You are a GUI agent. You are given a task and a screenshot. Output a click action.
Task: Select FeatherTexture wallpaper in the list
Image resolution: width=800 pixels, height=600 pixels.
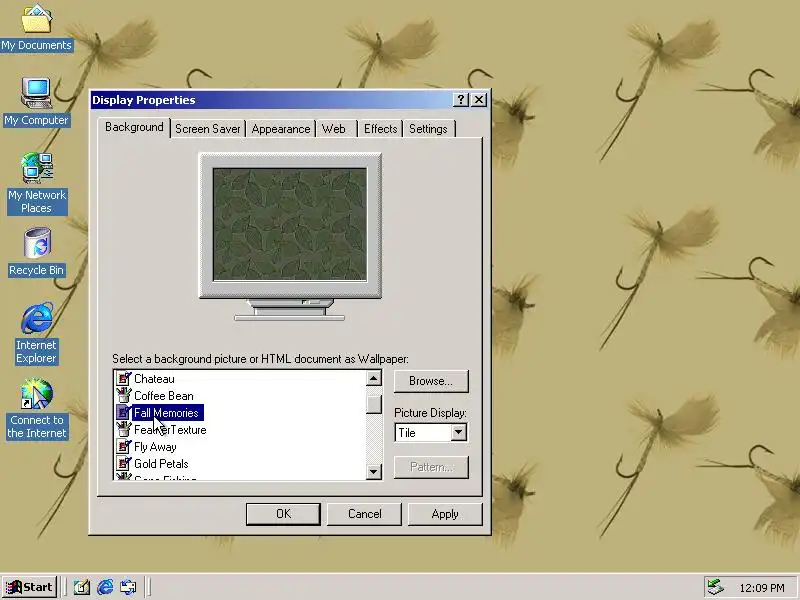point(170,430)
